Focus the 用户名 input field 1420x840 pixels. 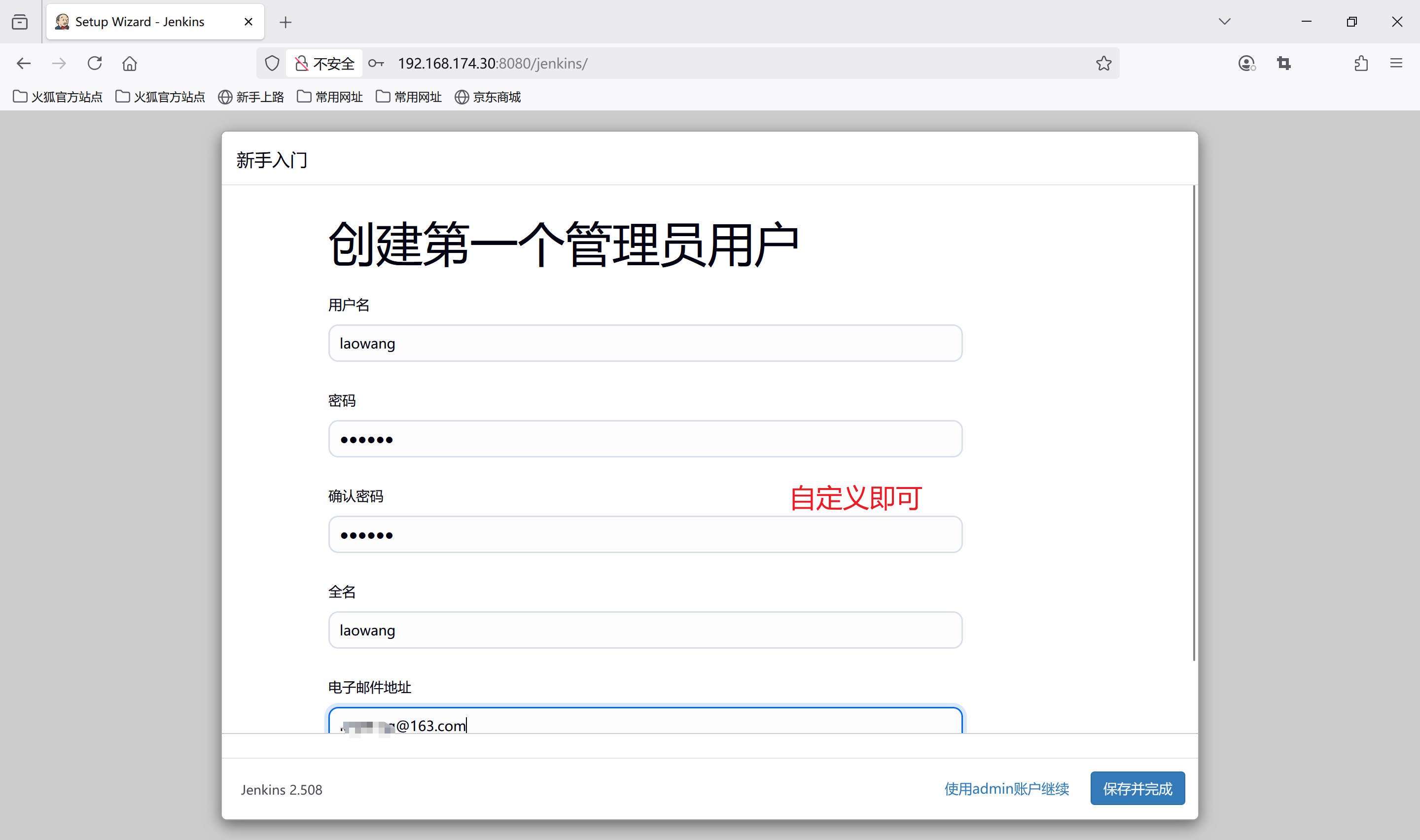(x=644, y=343)
